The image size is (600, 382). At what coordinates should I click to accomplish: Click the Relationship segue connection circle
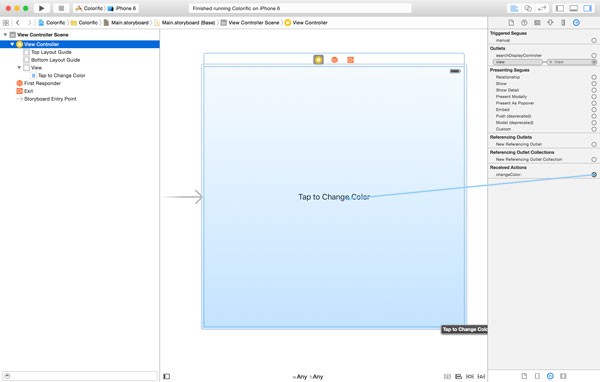tap(594, 77)
